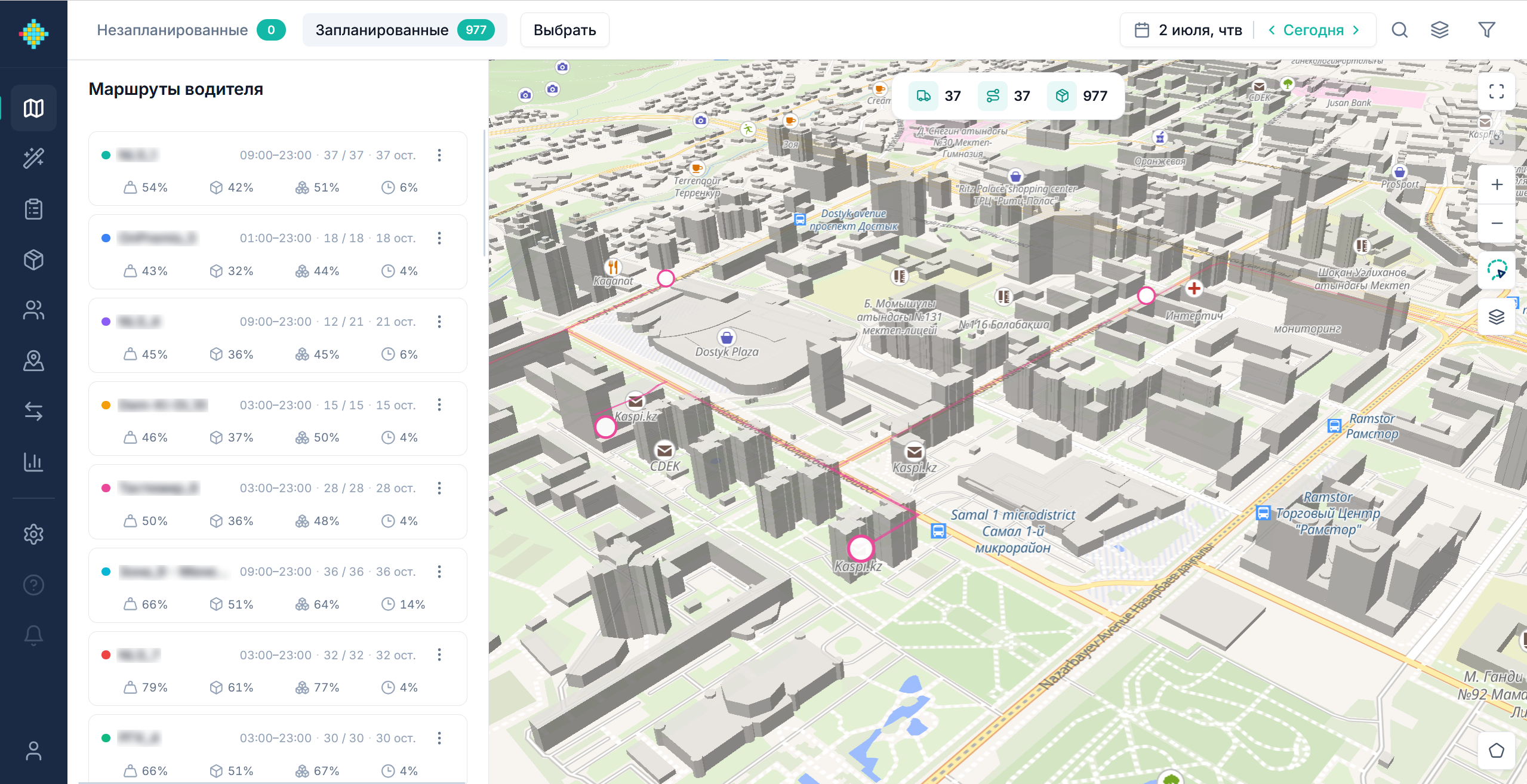
Task: Click the pink route stop near Kaganat
Action: [x=666, y=278]
